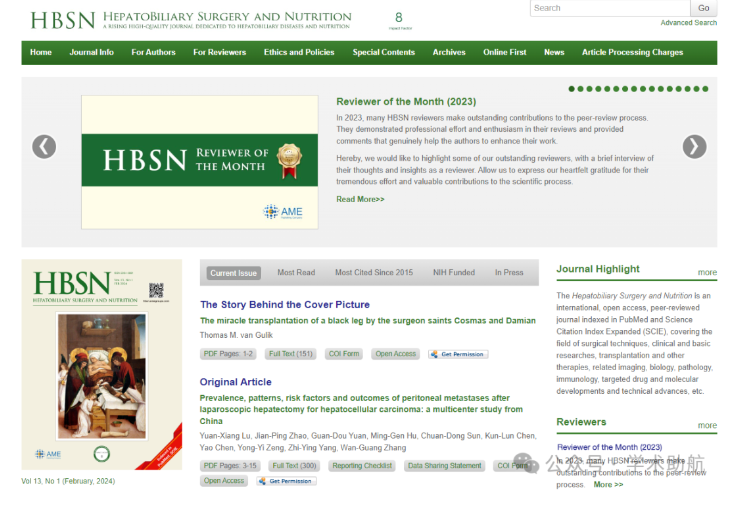Click the impact factor 8 badge
The height and width of the screenshot is (509, 750).
tap(399, 20)
